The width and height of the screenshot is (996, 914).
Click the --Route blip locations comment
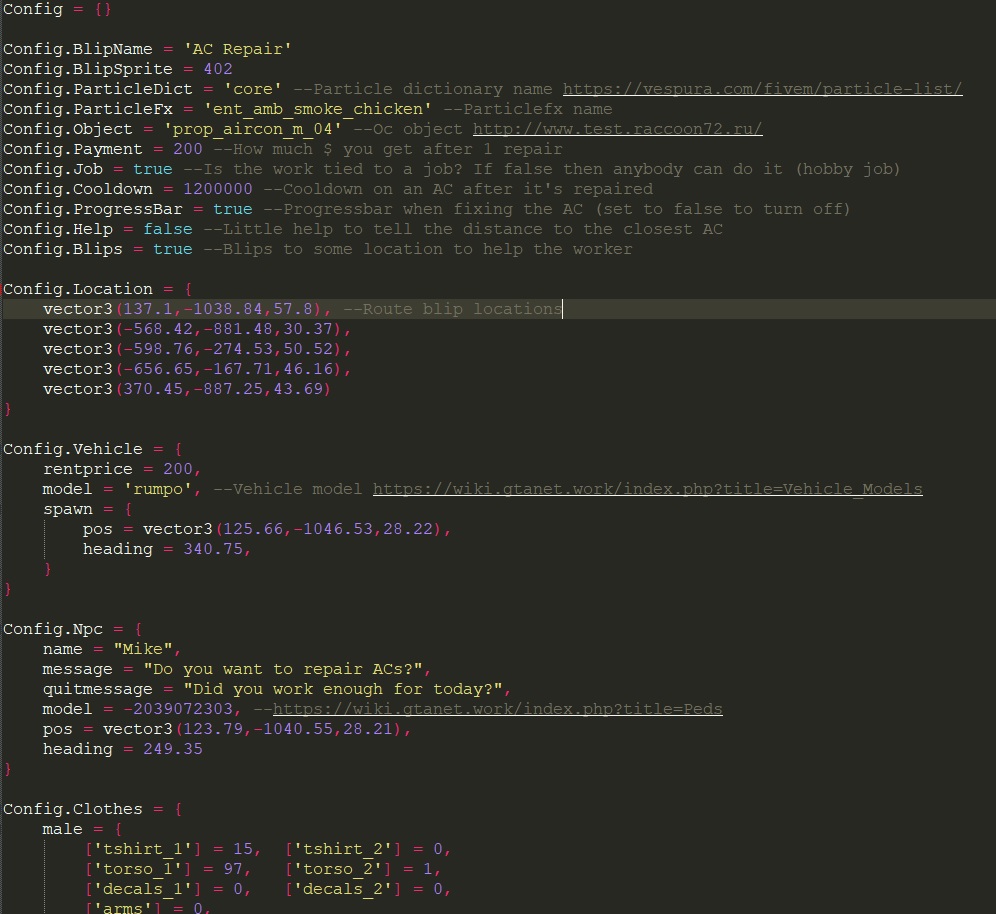(453, 309)
